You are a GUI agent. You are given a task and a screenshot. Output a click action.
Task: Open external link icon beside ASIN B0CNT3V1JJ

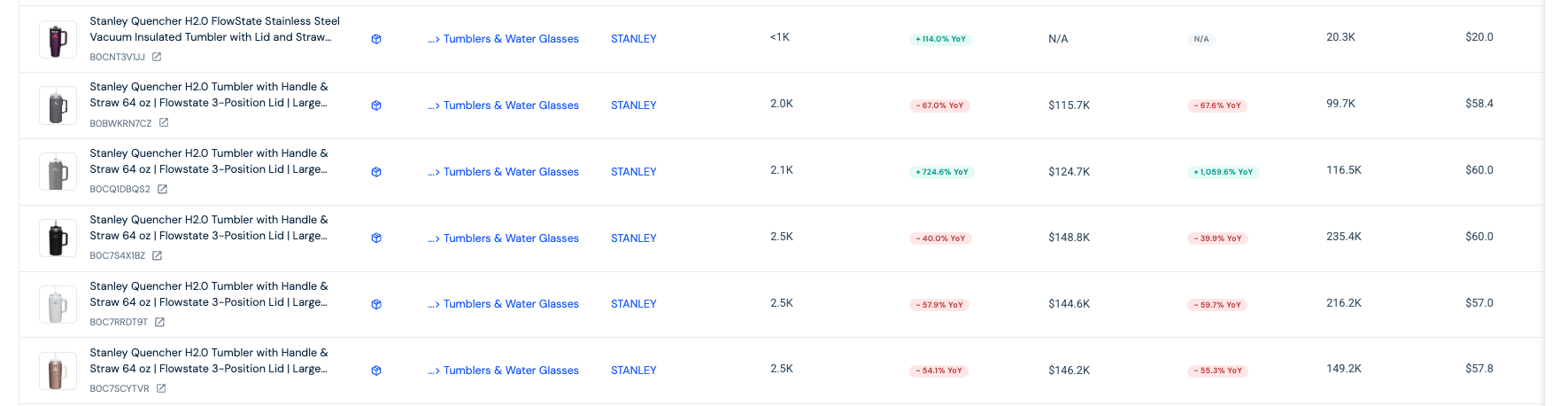(157, 57)
